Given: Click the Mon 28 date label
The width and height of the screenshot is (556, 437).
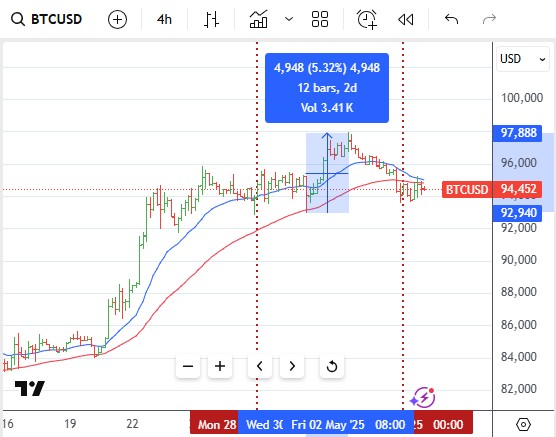Looking at the screenshot, I should click(x=215, y=424).
